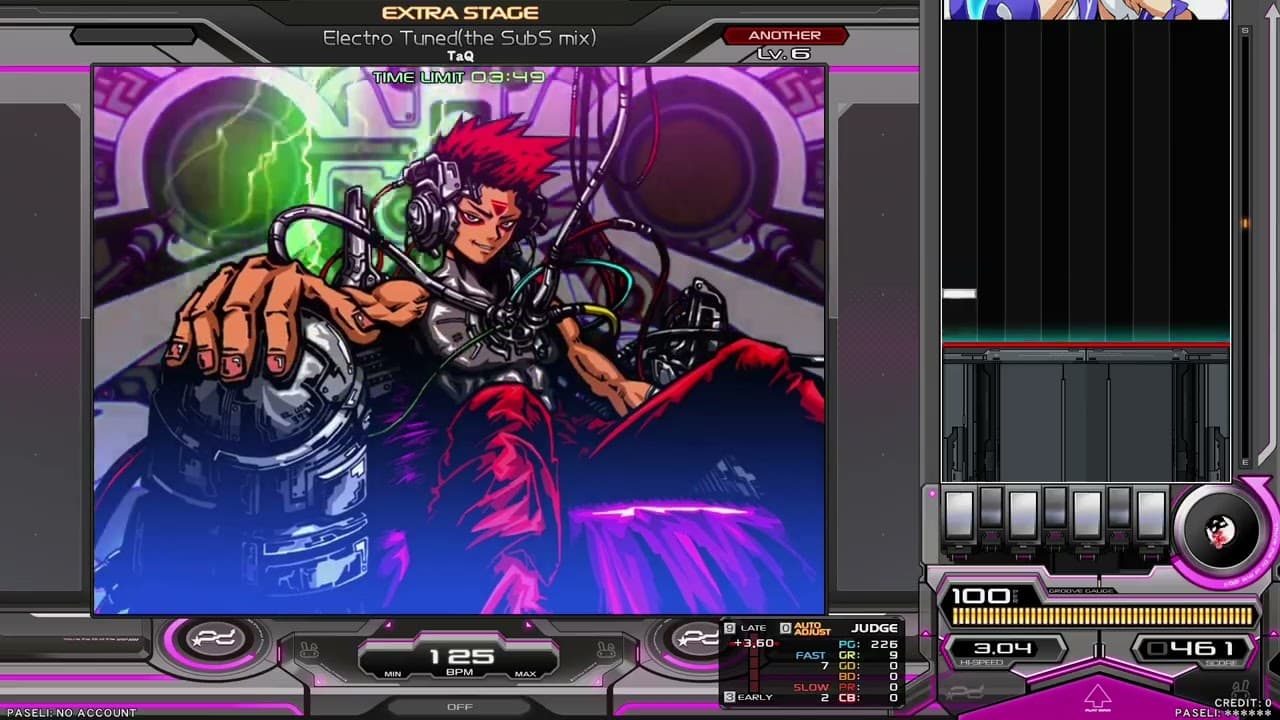The width and height of the screenshot is (1280, 720).
Task: Click the left pd star emblem
Action: [216, 640]
